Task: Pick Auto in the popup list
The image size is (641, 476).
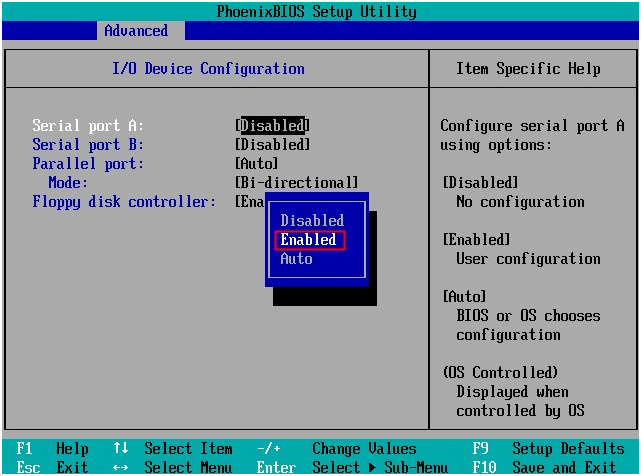Action: pyautogui.click(x=296, y=259)
